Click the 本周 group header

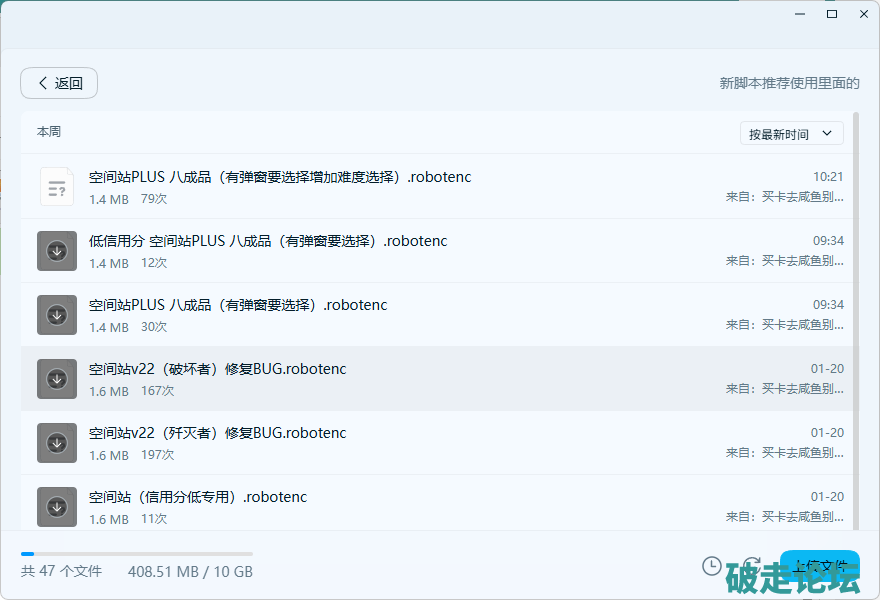click(49, 132)
